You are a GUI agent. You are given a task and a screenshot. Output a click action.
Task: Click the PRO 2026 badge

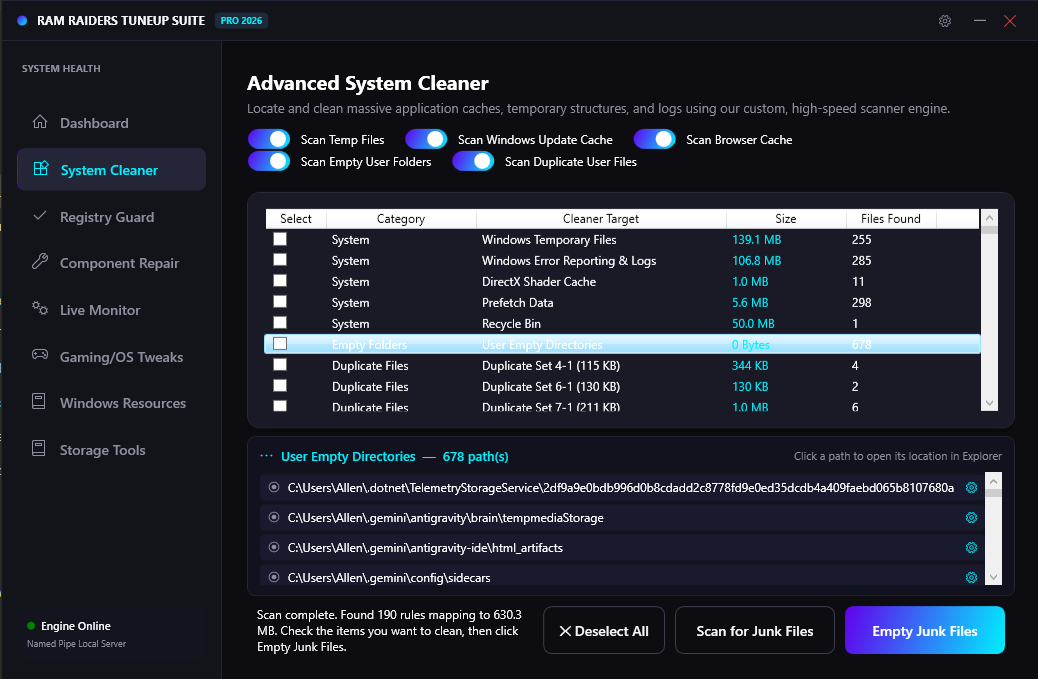click(241, 21)
